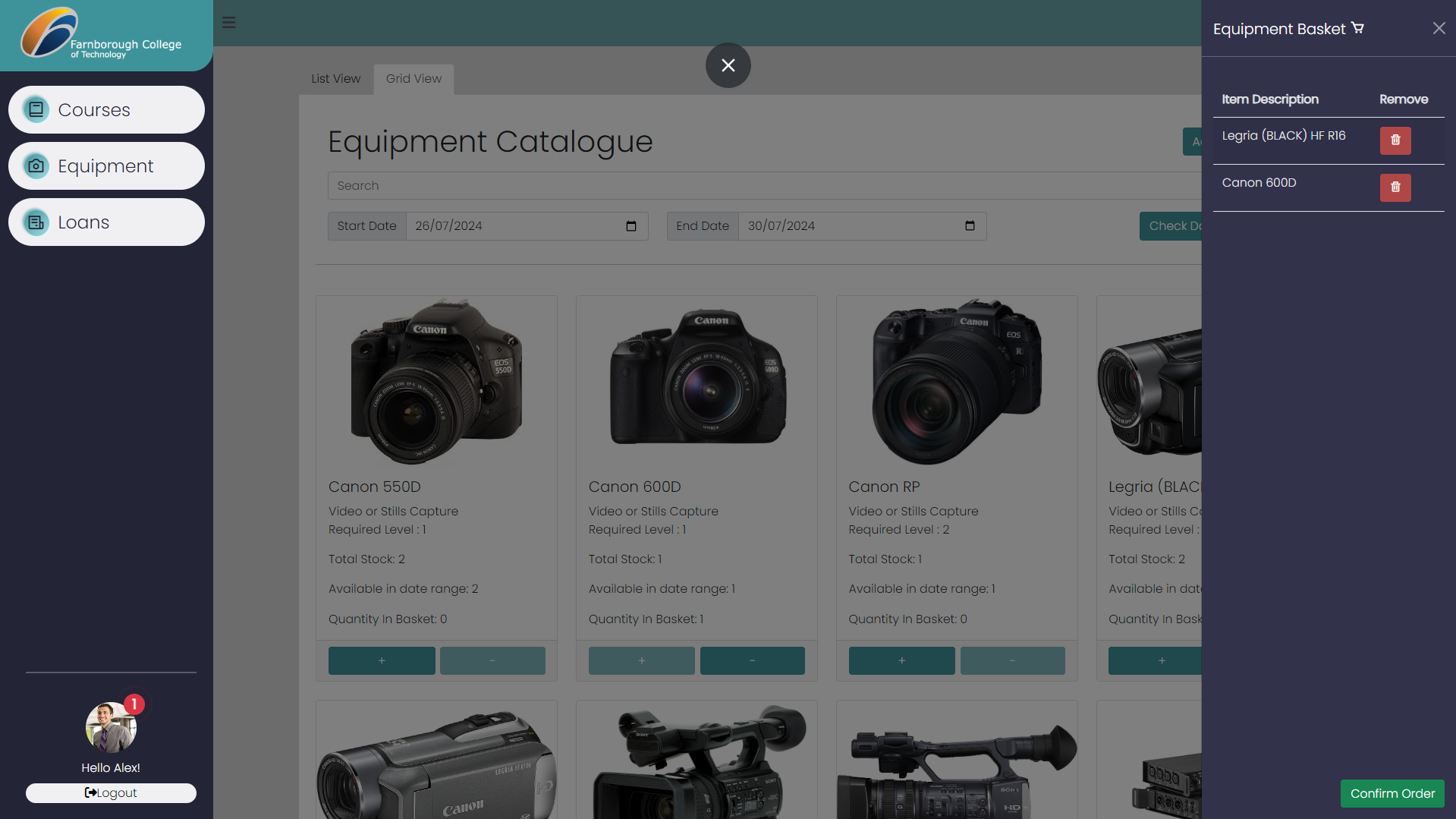This screenshot has height=819, width=1456.
Task: Add Canon 550D to basket
Action: (x=382, y=660)
